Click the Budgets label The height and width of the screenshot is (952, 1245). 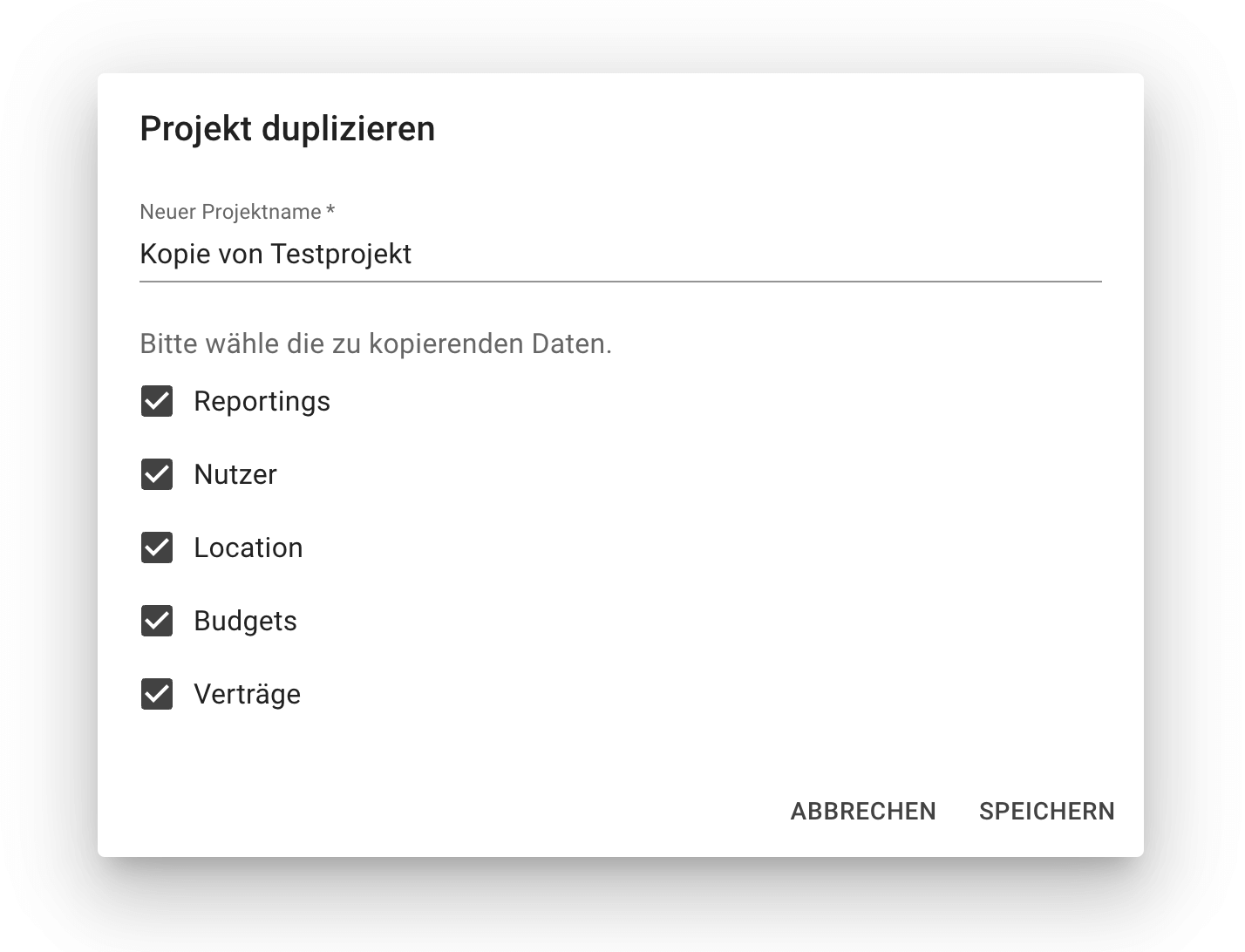[x=245, y=622]
